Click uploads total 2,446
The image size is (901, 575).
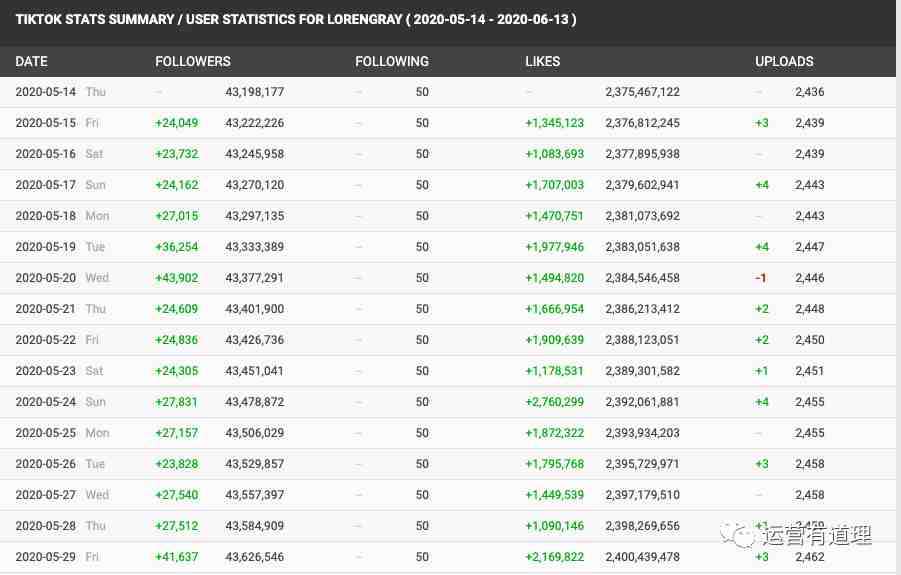click(x=810, y=278)
